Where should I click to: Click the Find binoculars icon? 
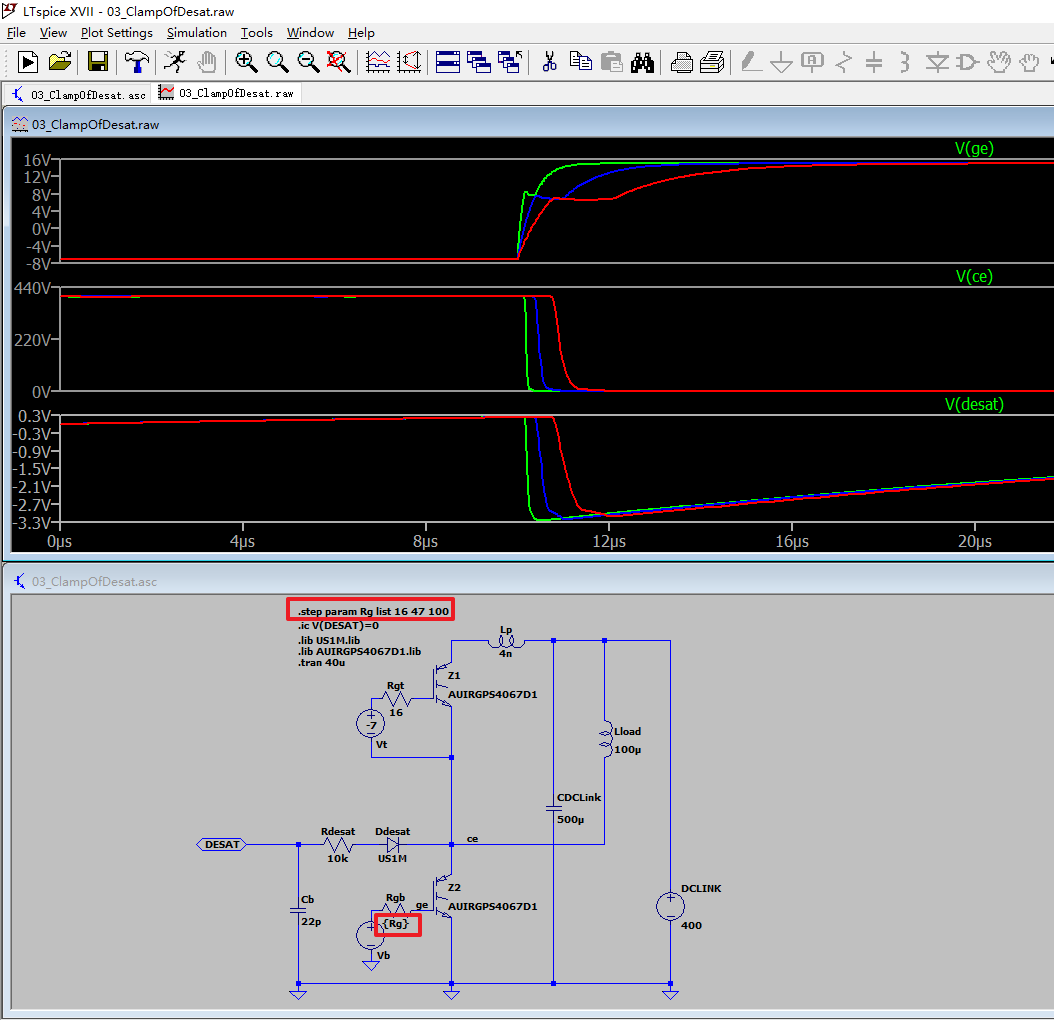643,62
